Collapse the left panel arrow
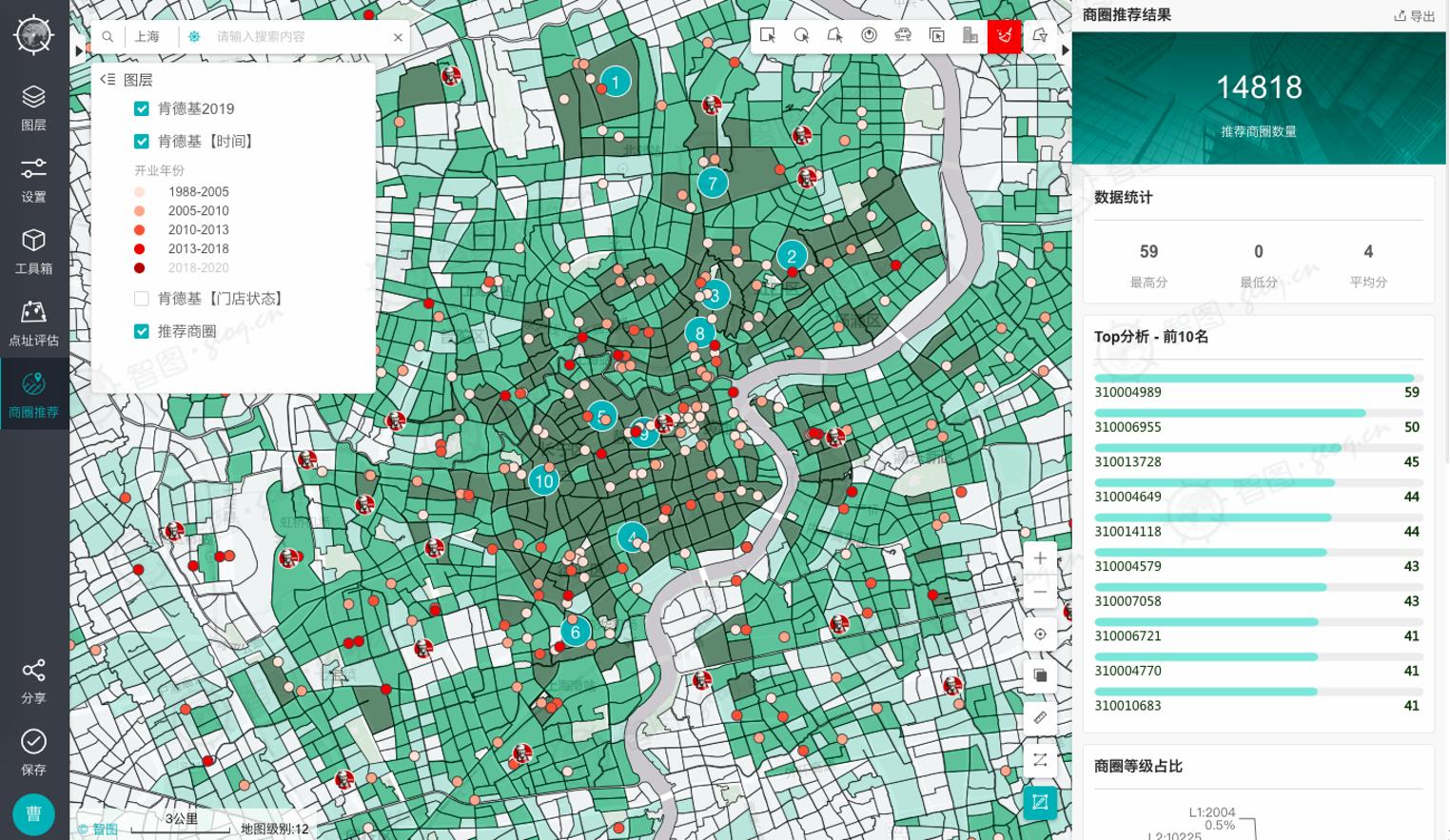This screenshot has width=1450, height=840. 78,50
